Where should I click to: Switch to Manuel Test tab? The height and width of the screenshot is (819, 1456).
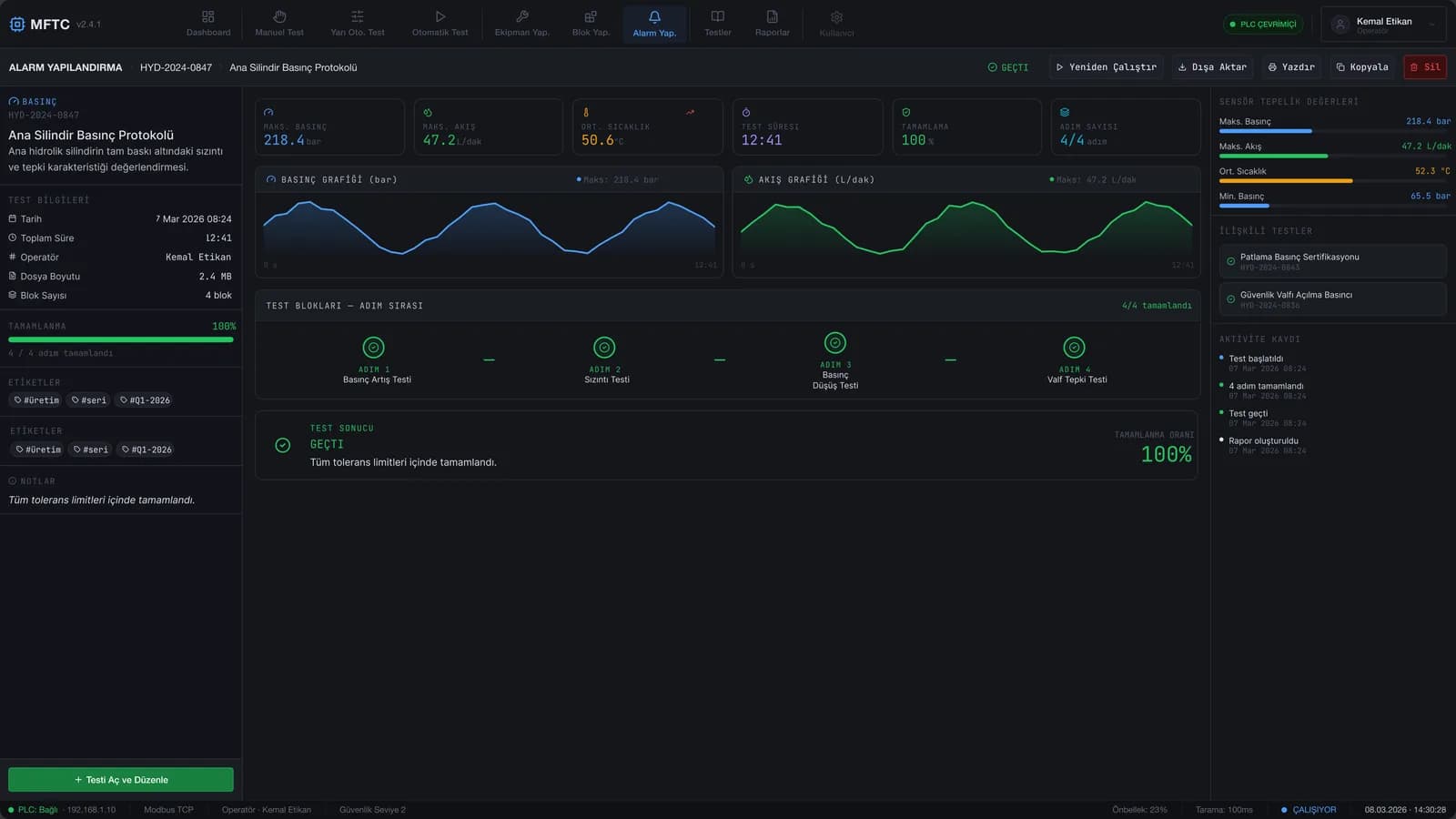(x=279, y=24)
